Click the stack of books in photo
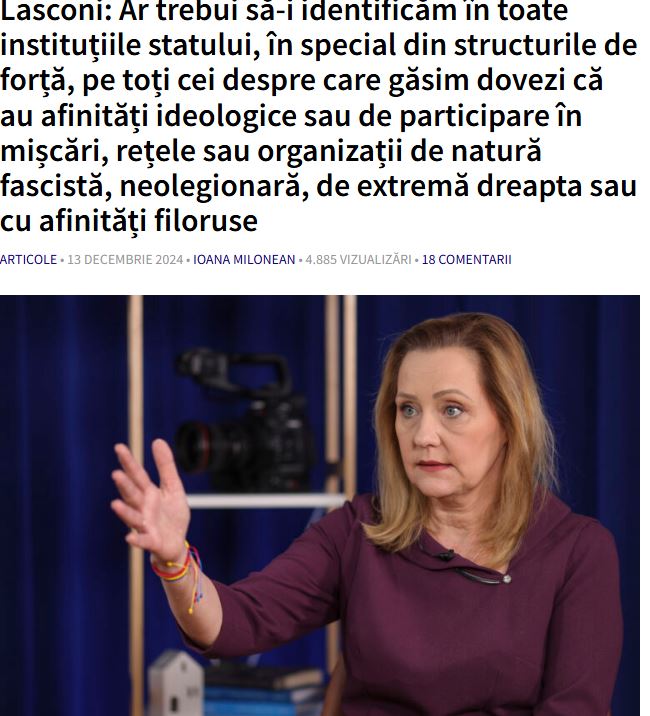Screen dimensions: 650x716 coord(266,692)
